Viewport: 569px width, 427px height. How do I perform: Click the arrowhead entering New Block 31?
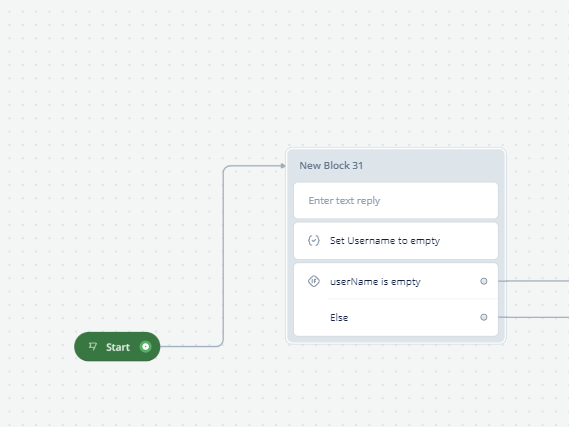tap(283, 166)
